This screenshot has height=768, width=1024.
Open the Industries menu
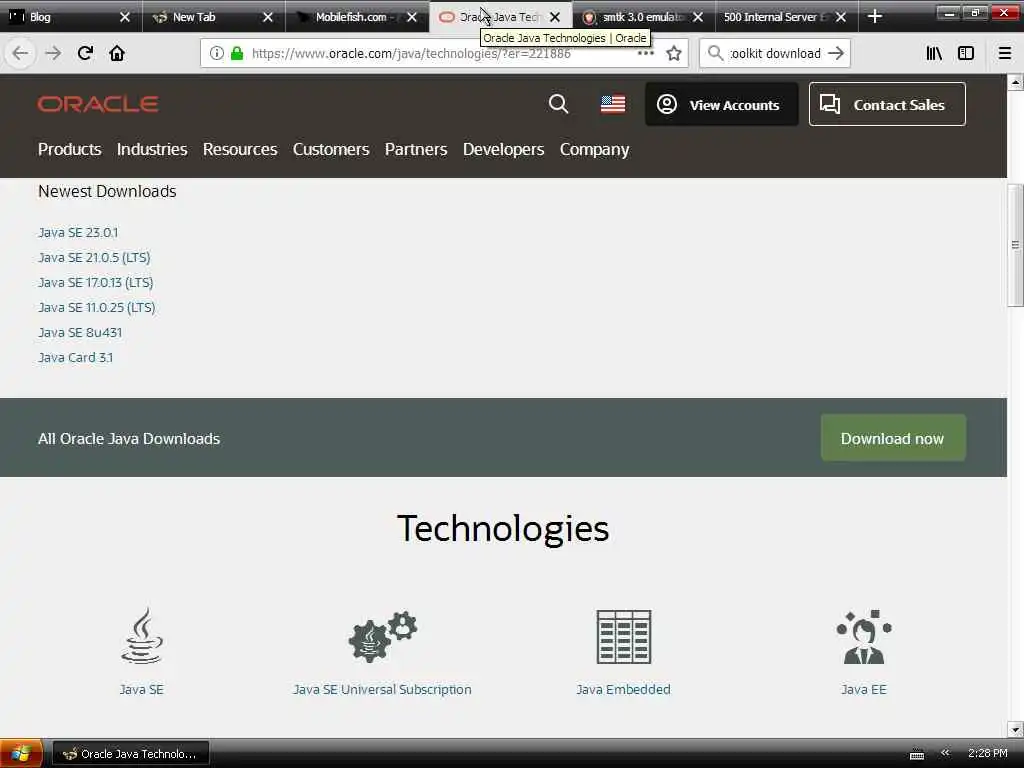click(x=152, y=150)
